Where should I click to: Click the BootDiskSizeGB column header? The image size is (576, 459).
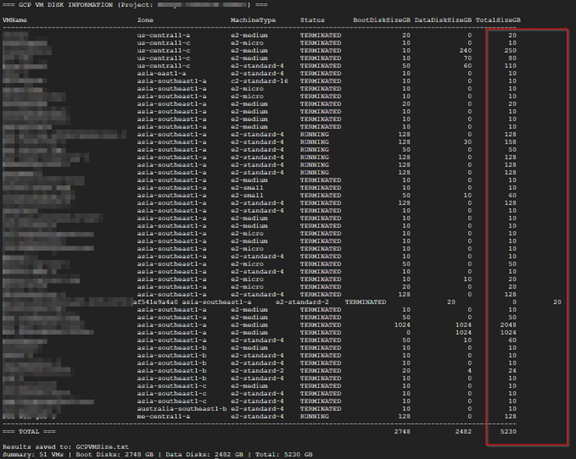click(382, 20)
